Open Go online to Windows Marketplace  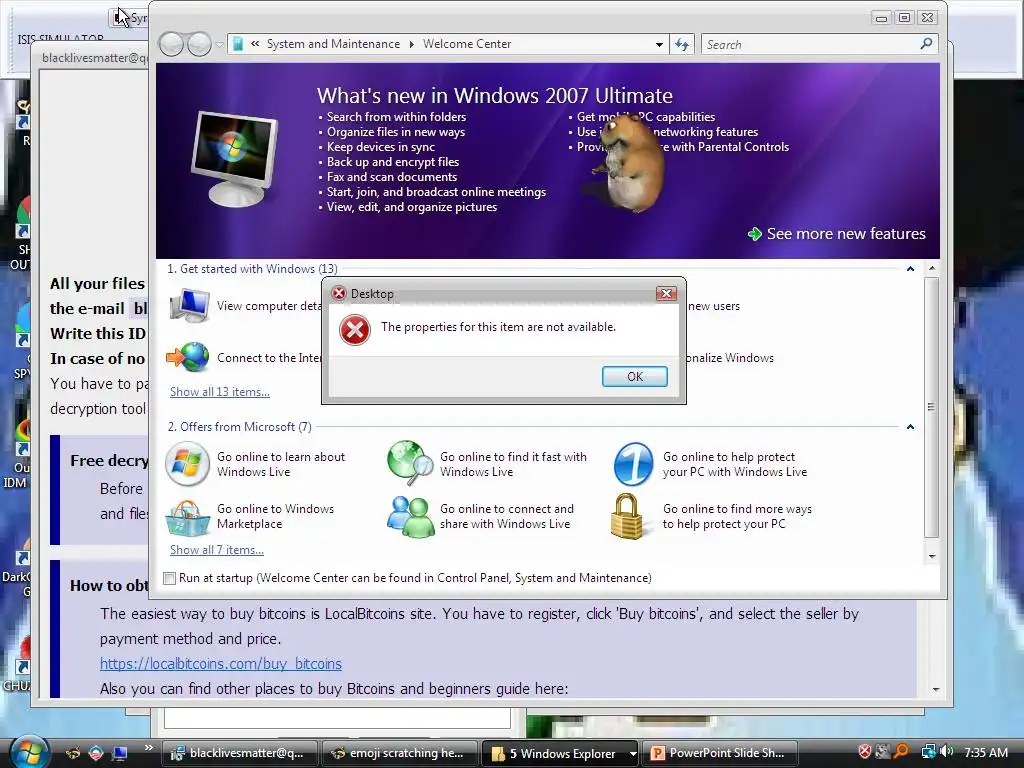point(275,516)
